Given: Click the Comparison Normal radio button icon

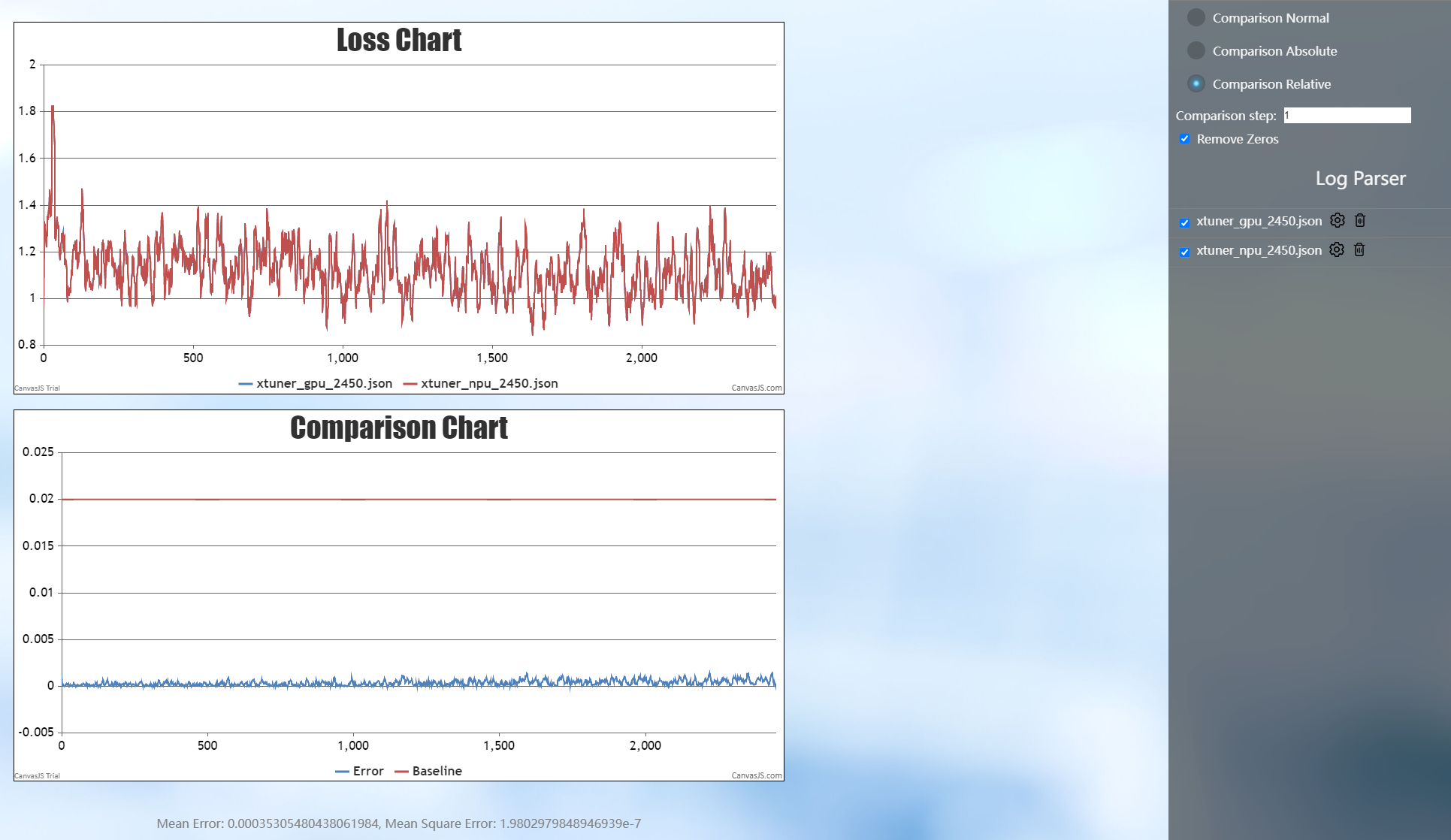Looking at the screenshot, I should 1195,16.
